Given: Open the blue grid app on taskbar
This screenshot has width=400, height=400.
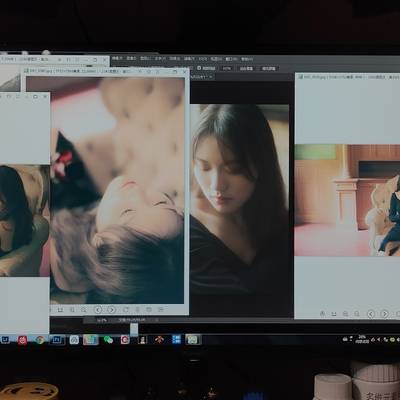Looking at the screenshot, I should click(x=176, y=340).
